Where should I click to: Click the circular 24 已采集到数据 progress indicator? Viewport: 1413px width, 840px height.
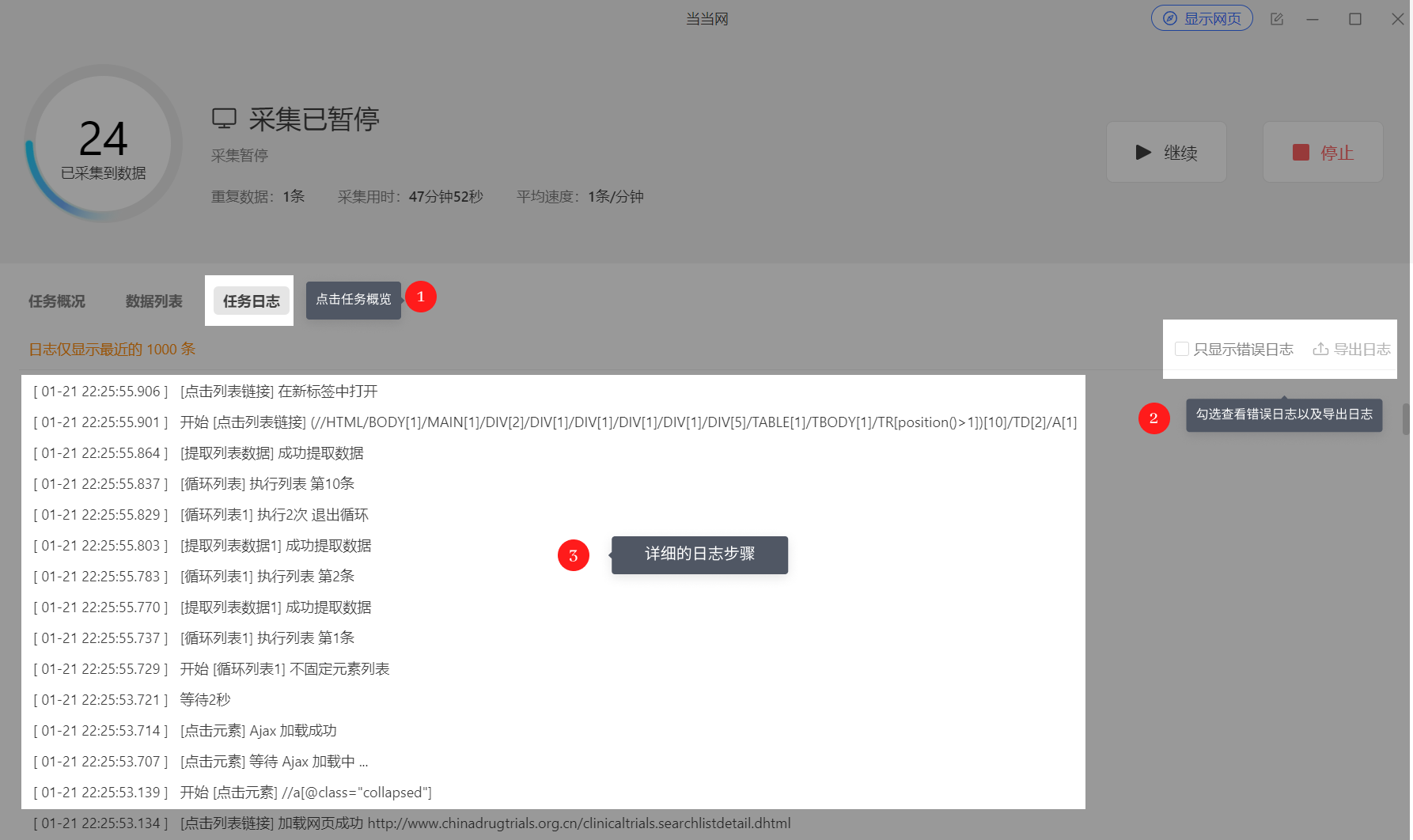104,143
